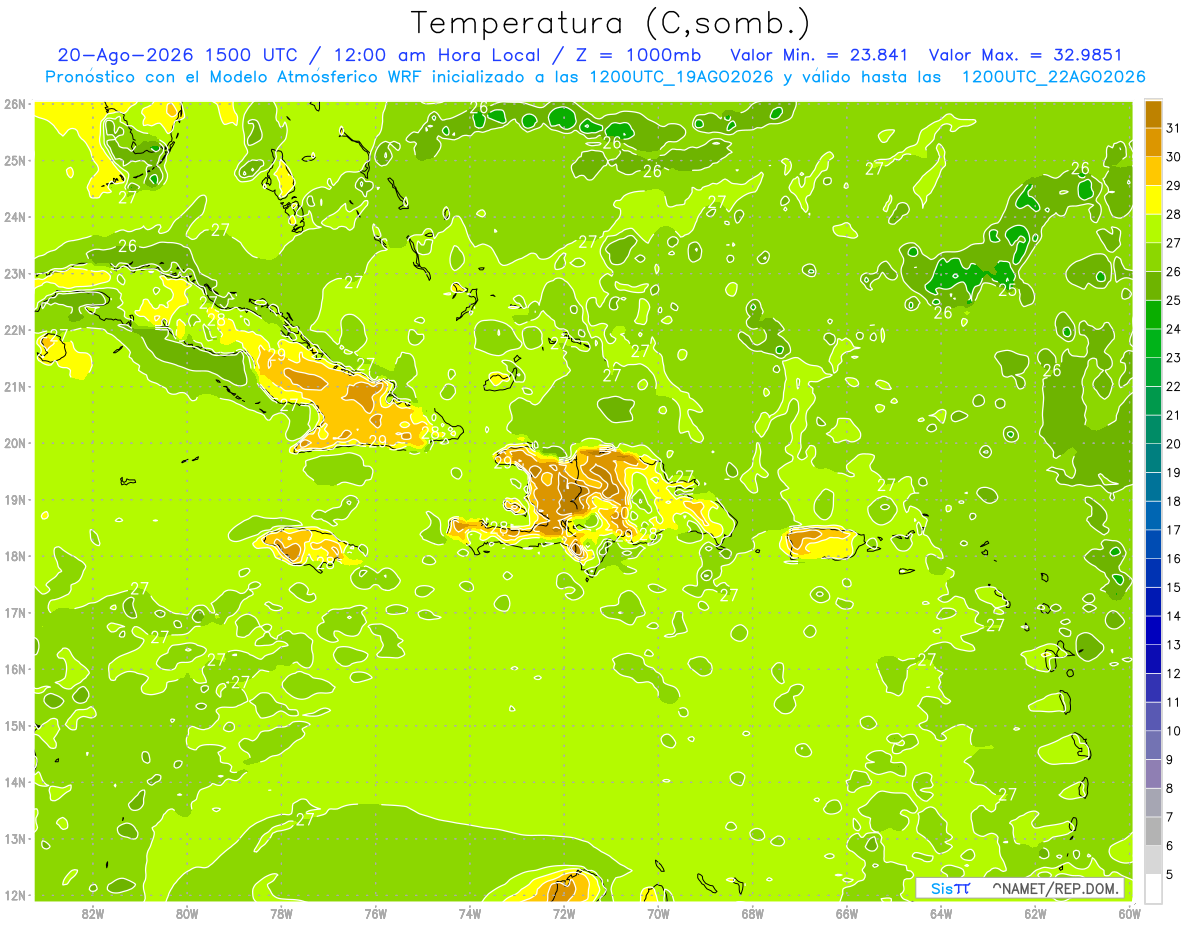Click the color bar label "11"

pyautogui.click(x=1174, y=702)
